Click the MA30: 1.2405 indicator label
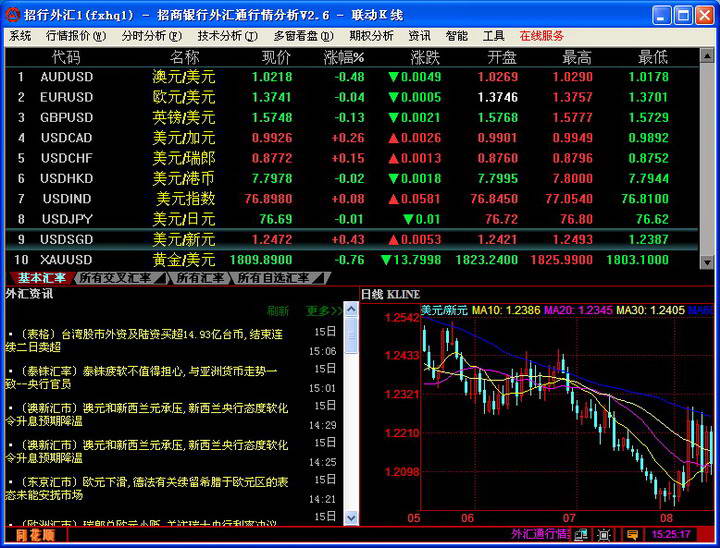Image resolution: width=720 pixels, height=548 pixels. tap(650, 311)
